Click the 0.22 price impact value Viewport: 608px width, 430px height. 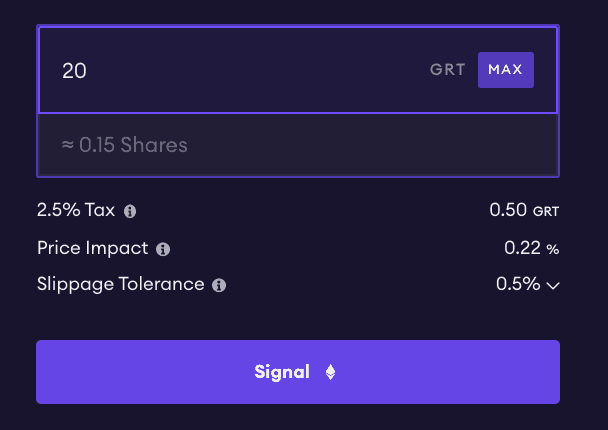click(522, 248)
